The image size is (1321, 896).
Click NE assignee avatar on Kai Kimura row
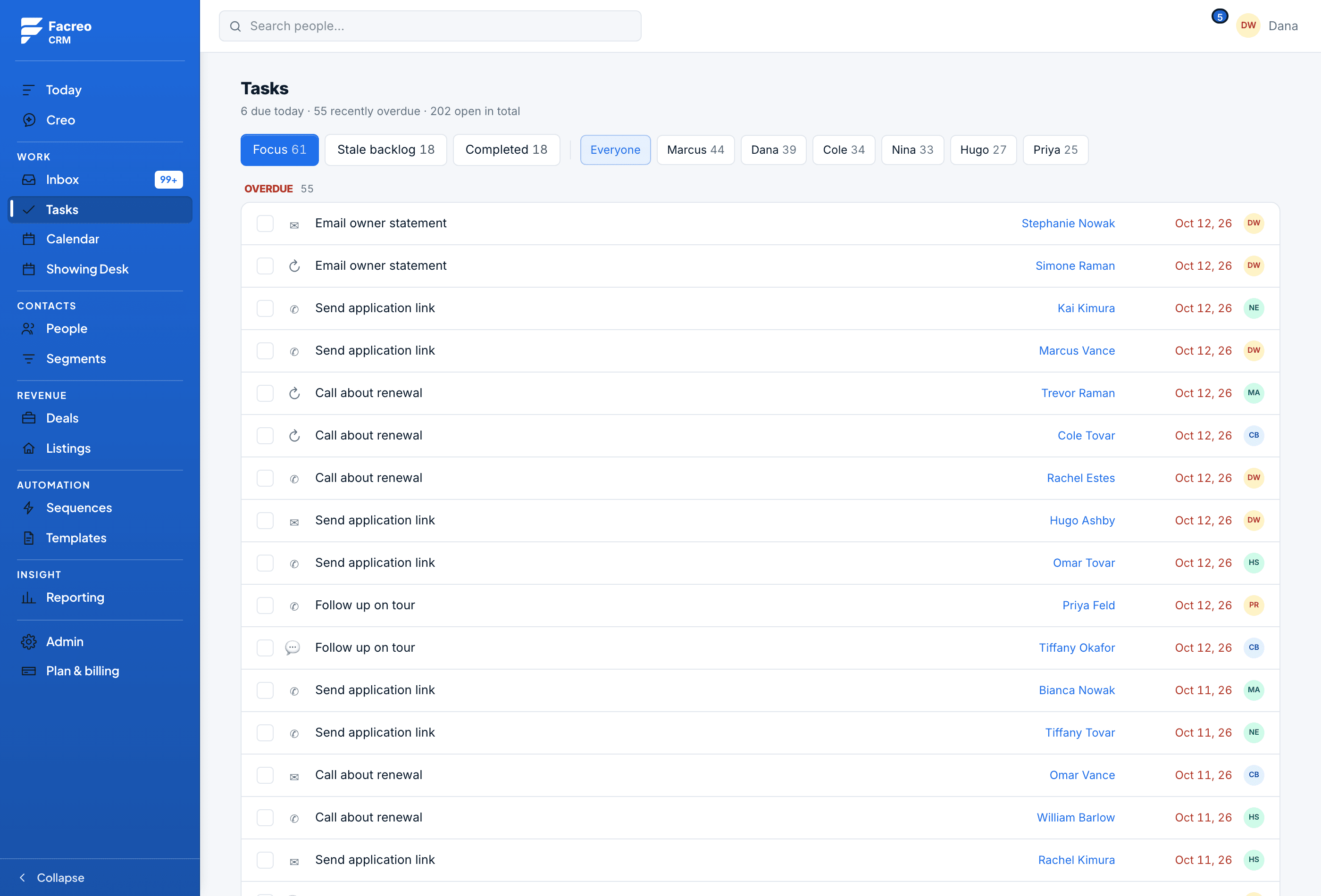(x=1254, y=308)
